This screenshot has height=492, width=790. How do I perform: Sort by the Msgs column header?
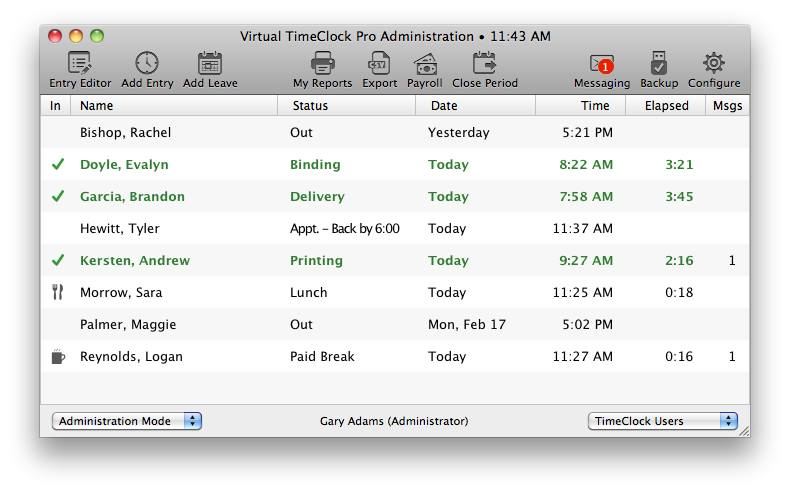coord(728,106)
